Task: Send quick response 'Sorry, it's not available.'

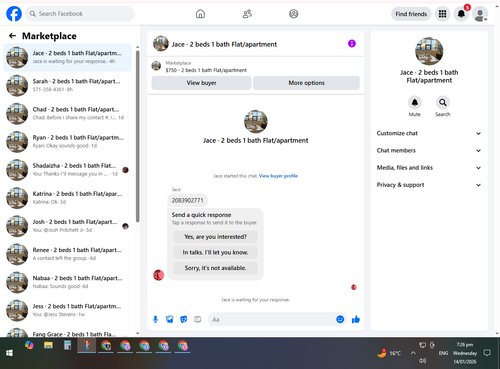Action: coord(215,268)
